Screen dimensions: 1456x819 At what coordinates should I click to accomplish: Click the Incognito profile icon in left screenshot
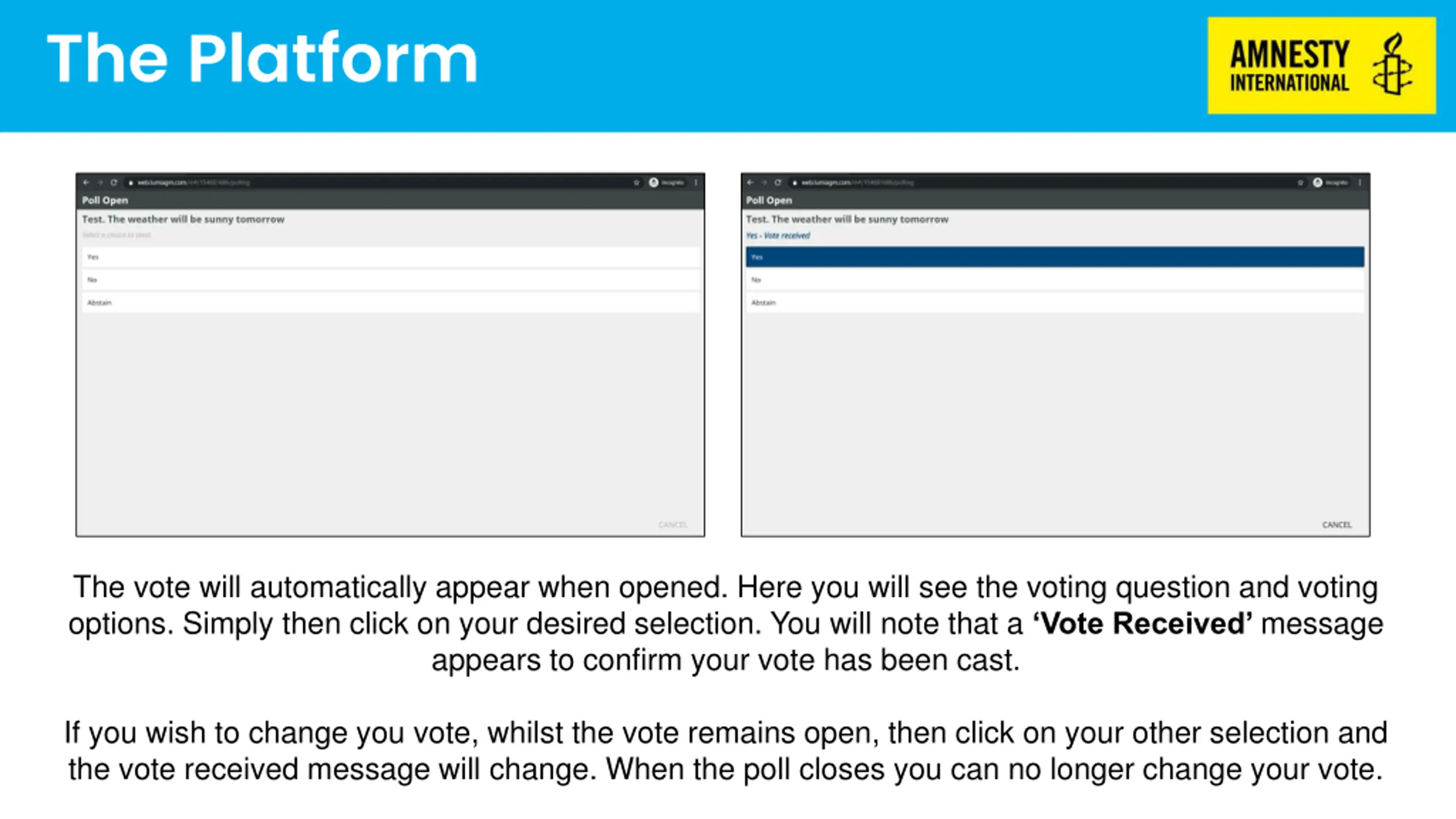[654, 183]
